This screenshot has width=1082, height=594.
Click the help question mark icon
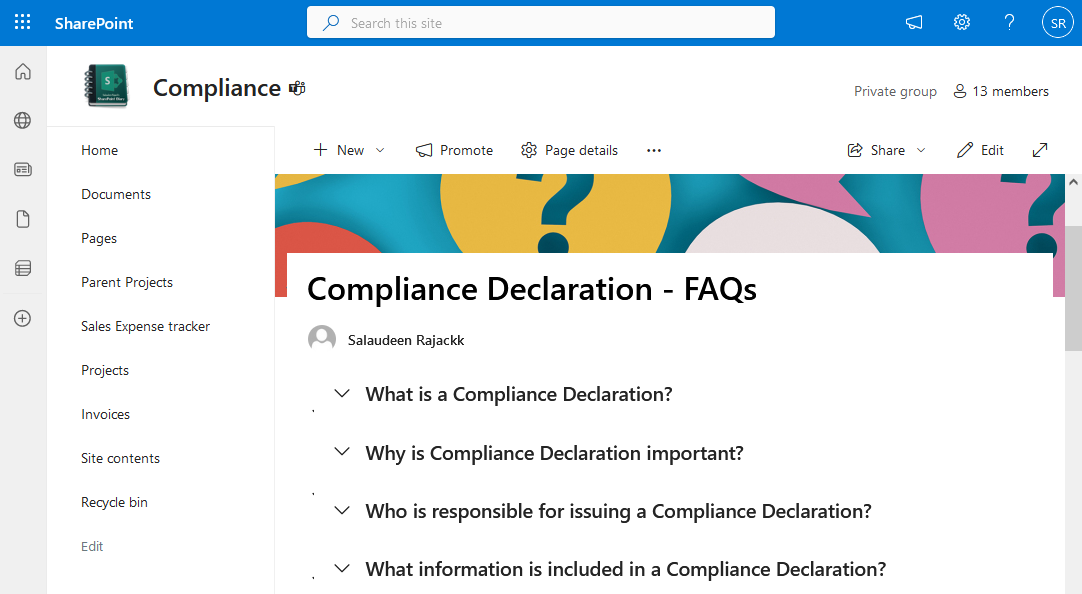tap(1009, 23)
